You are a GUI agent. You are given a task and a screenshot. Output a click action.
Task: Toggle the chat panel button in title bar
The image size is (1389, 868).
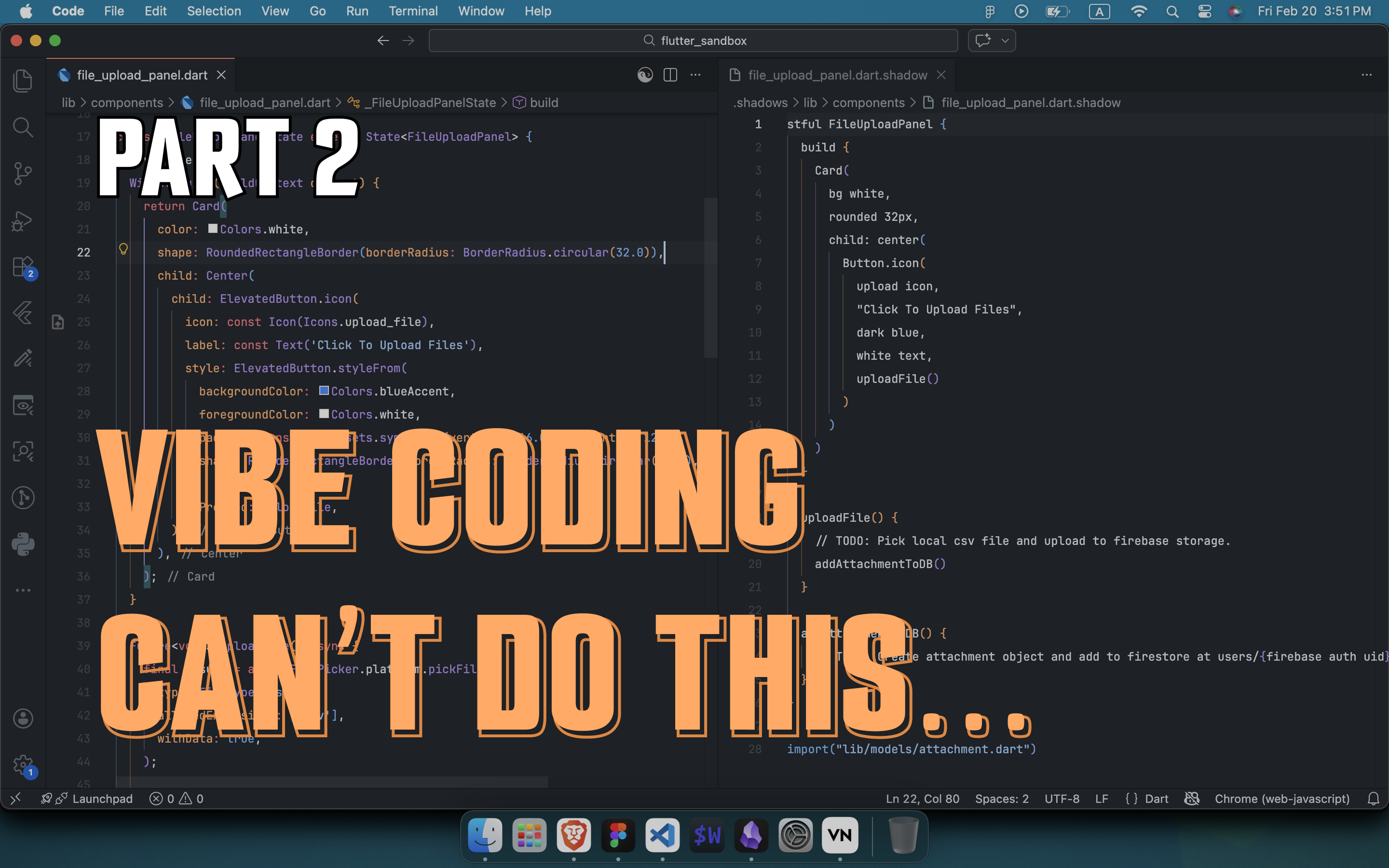[982, 41]
